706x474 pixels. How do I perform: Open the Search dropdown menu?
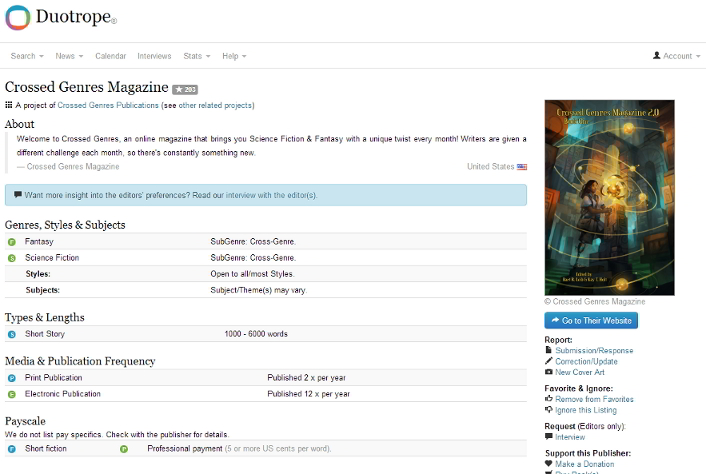[27, 56]
